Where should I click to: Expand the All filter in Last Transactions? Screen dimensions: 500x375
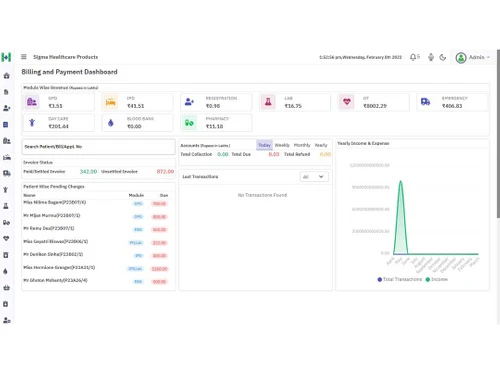pyautogui.click(x=314, y=177)
